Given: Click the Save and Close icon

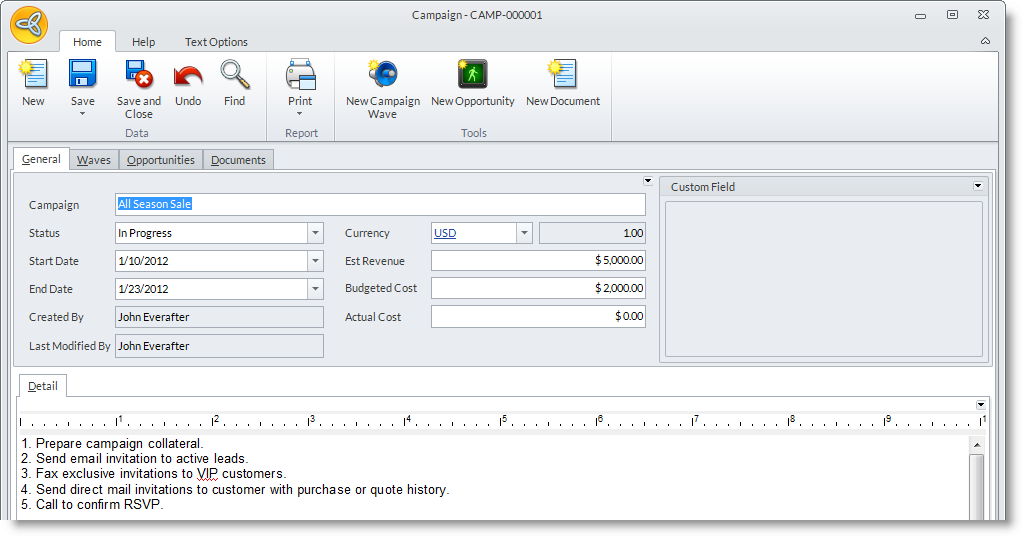Looking at the screenshot, I should [138, 76].
